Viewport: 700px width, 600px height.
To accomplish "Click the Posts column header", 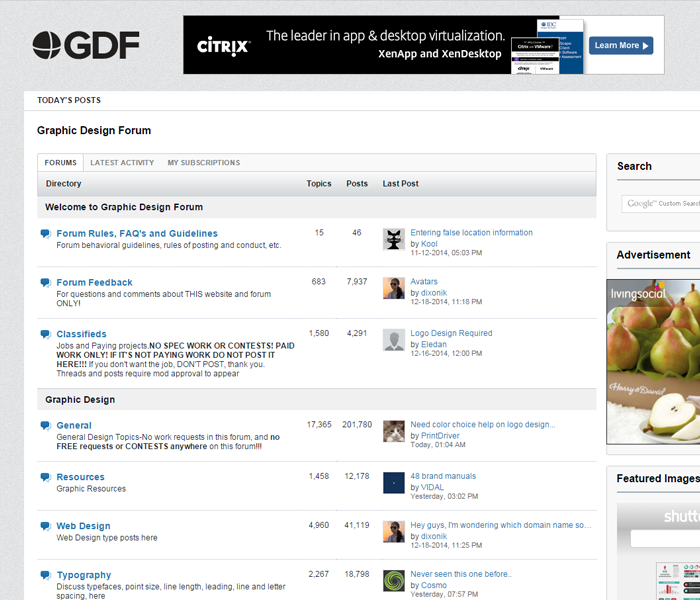I will coord(357,184).
